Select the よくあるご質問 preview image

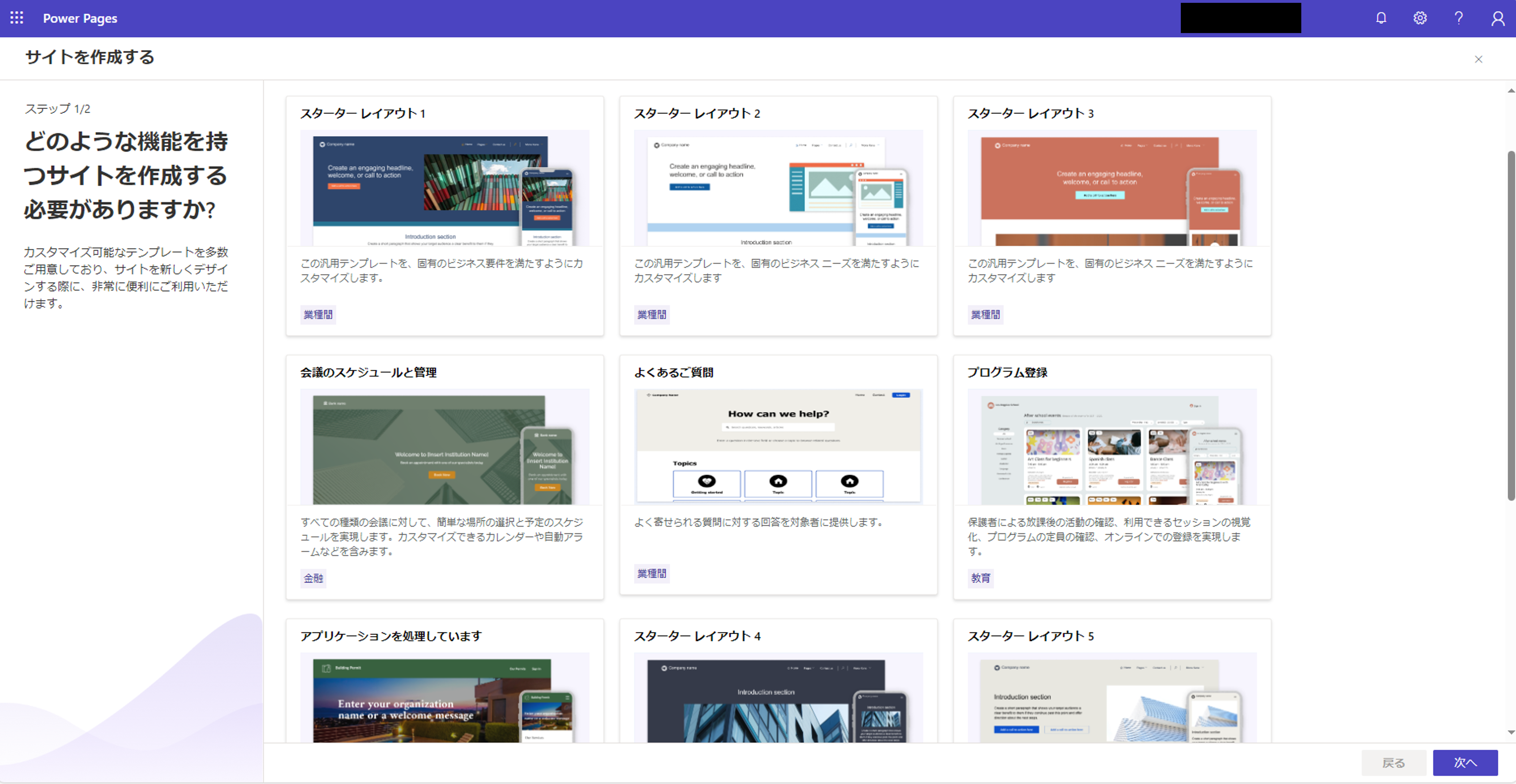(778, 446)
